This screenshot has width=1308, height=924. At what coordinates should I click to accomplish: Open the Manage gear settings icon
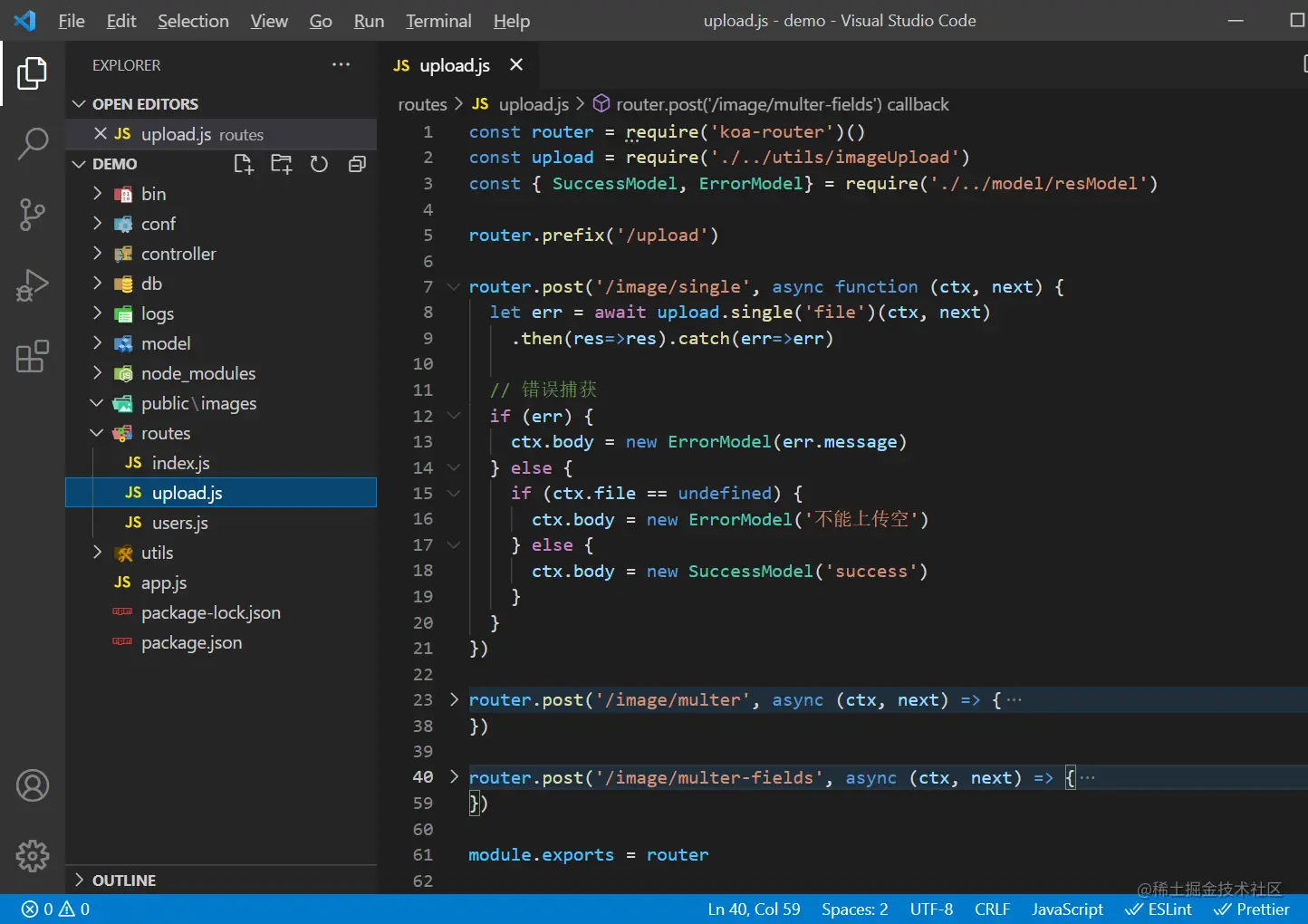33,855
